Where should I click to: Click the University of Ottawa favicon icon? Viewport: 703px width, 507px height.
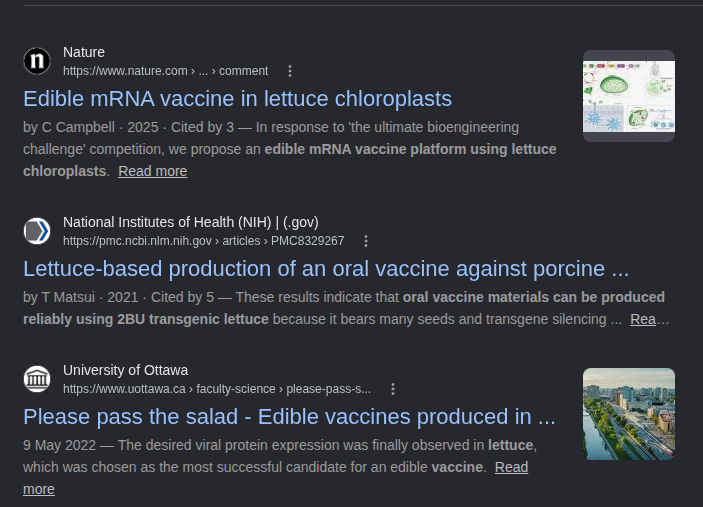point(37,379)
